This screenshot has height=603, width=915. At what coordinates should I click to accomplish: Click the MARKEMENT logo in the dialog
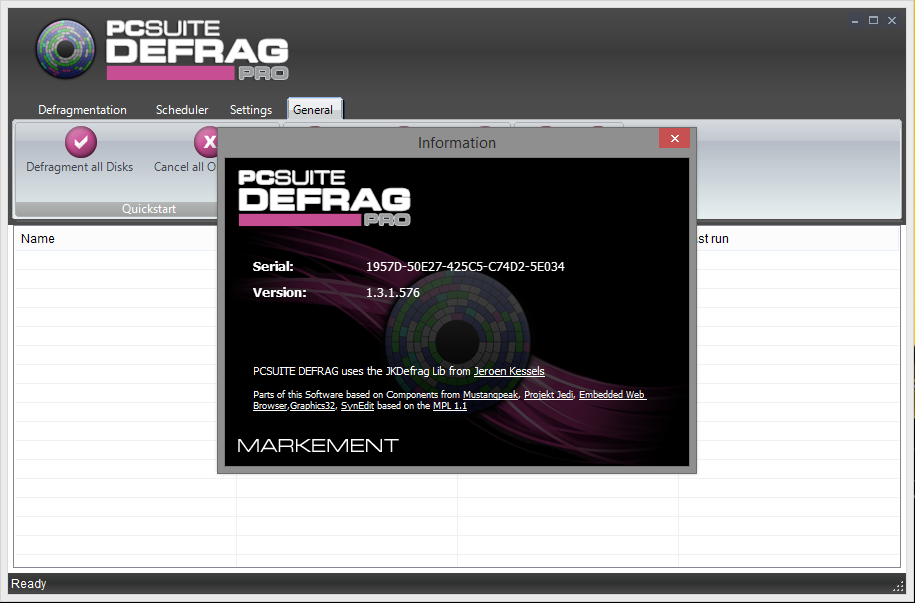point(318,446)
